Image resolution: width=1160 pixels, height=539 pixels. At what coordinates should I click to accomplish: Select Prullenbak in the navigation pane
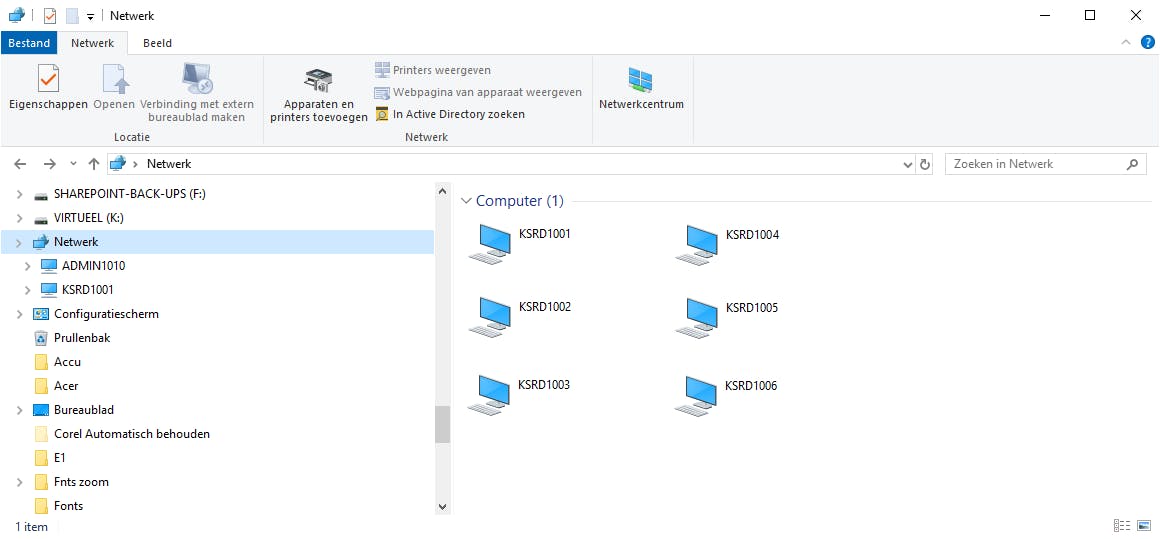tap(82, 338)
